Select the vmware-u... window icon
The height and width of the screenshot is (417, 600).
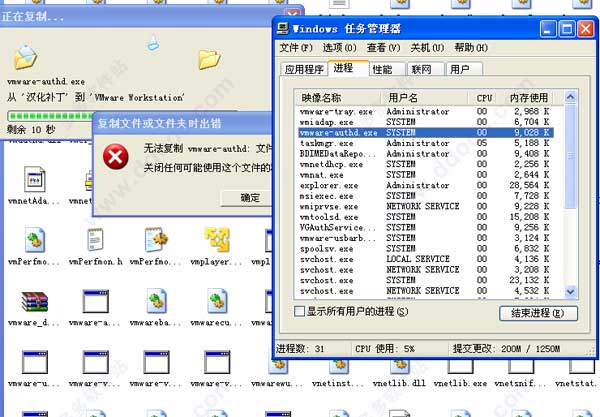(34, 362)
